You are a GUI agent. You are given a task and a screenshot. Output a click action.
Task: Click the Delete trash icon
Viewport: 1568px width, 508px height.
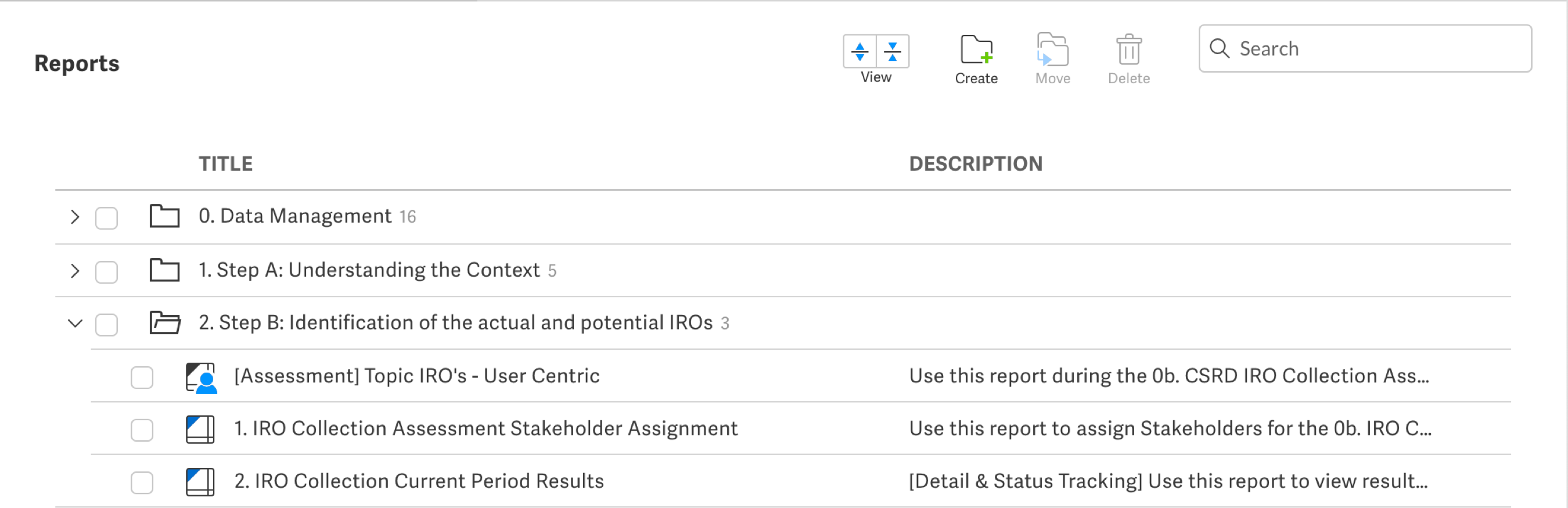click(1128, 50)
